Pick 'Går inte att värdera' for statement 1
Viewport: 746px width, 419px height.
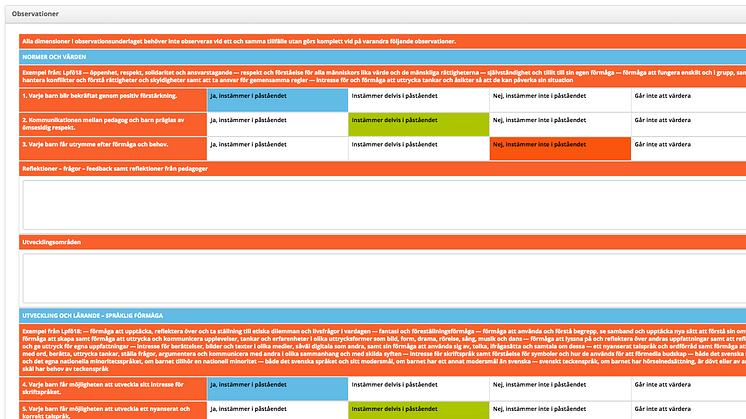tap(687, 99)
